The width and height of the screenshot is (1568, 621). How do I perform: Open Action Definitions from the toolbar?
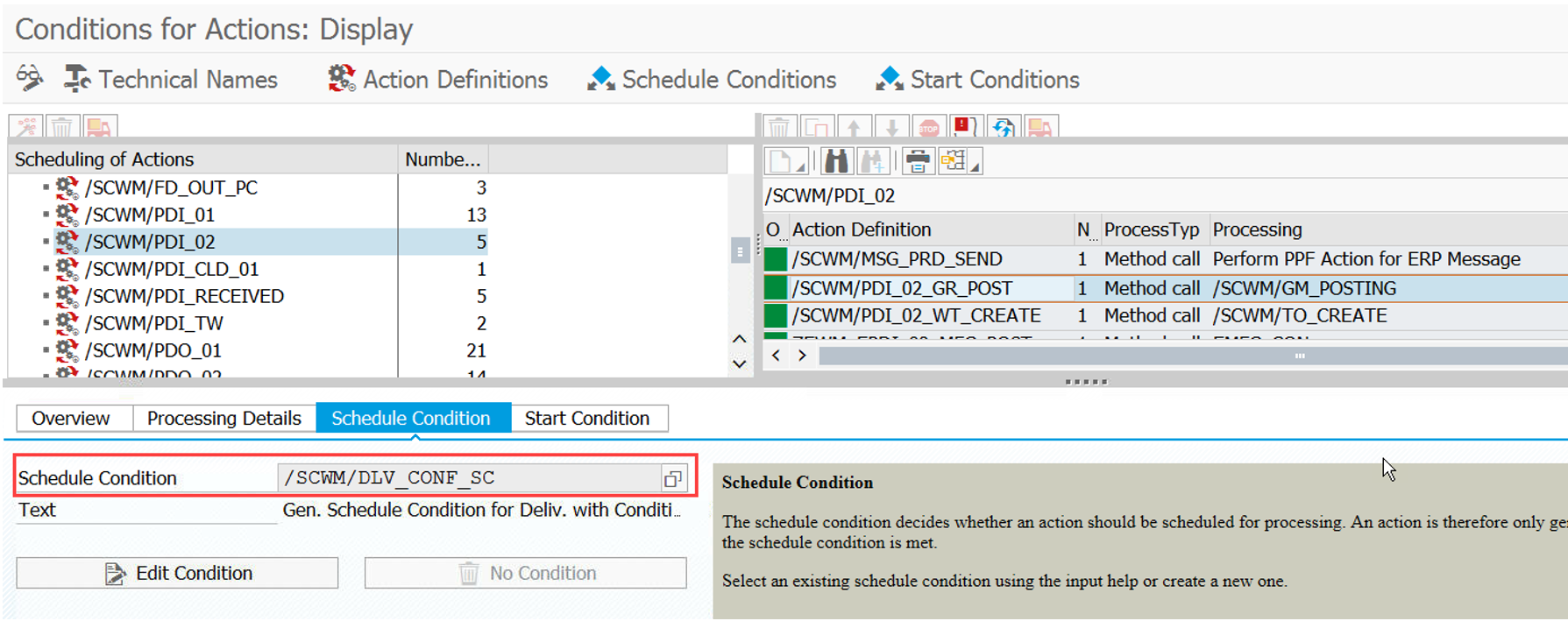[x=438, y=80]
